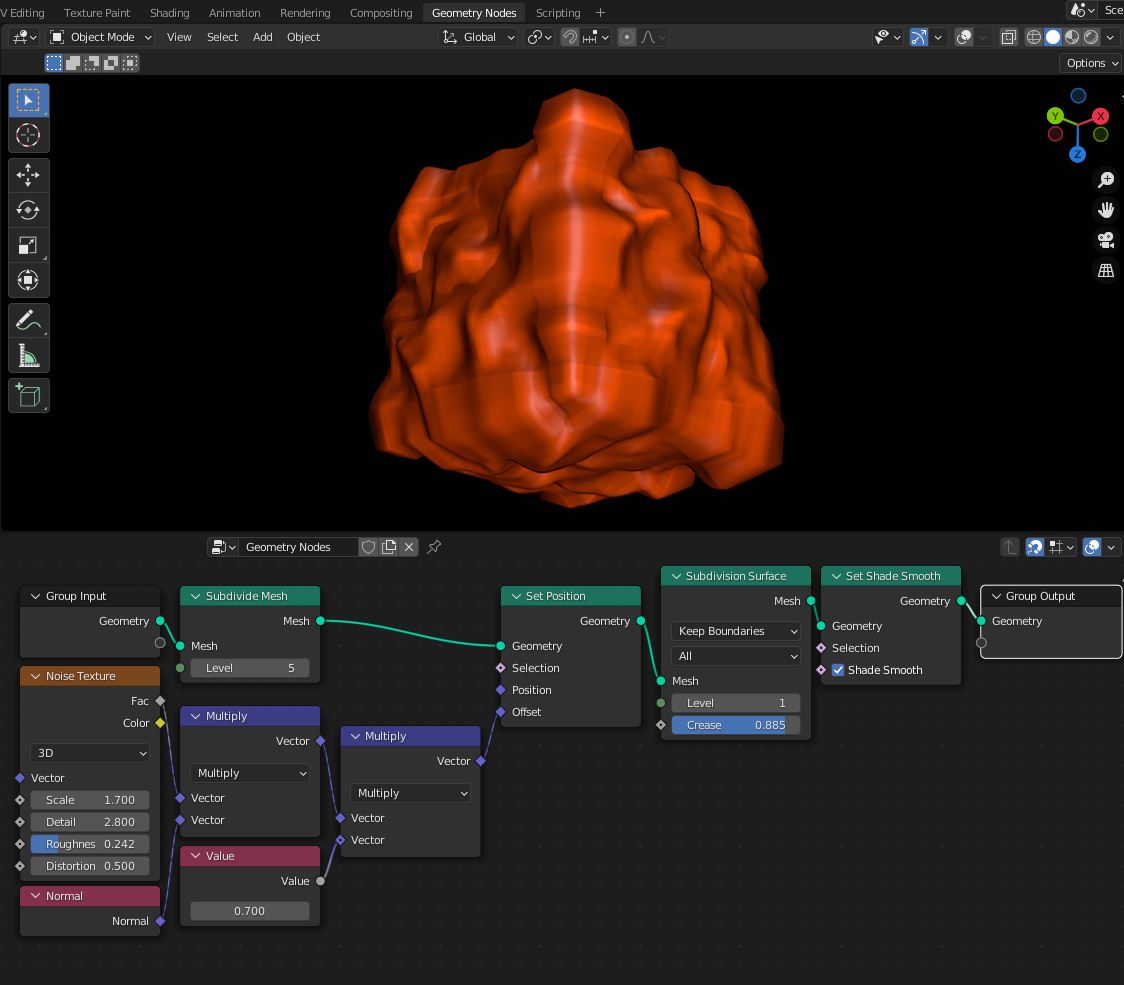Viewport: 1124px width, 985px height.
Task: Click the Value node 0.700 field
Action: 249,911
